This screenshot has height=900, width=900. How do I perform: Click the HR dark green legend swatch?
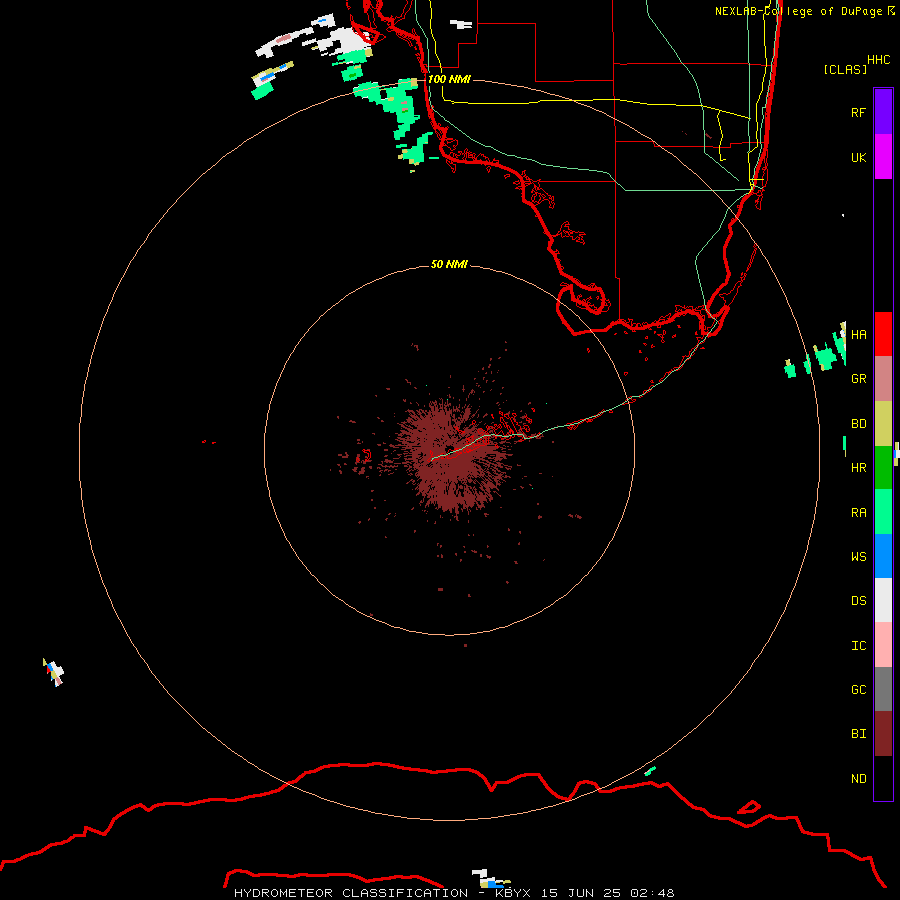pos(883,467)
